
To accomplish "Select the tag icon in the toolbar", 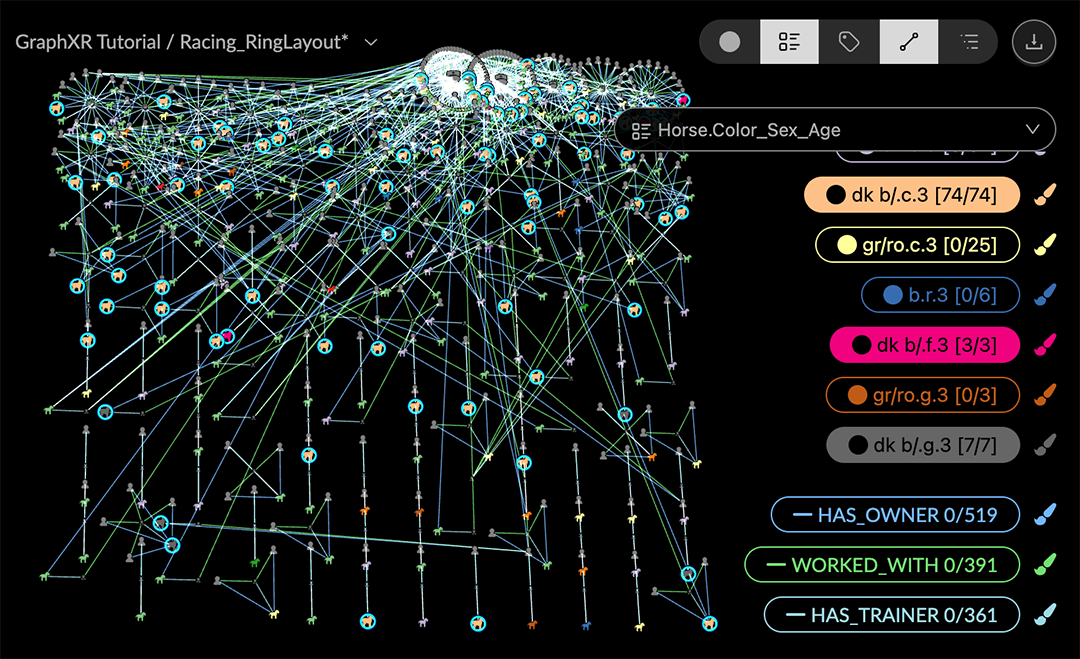I will [849, 42].
